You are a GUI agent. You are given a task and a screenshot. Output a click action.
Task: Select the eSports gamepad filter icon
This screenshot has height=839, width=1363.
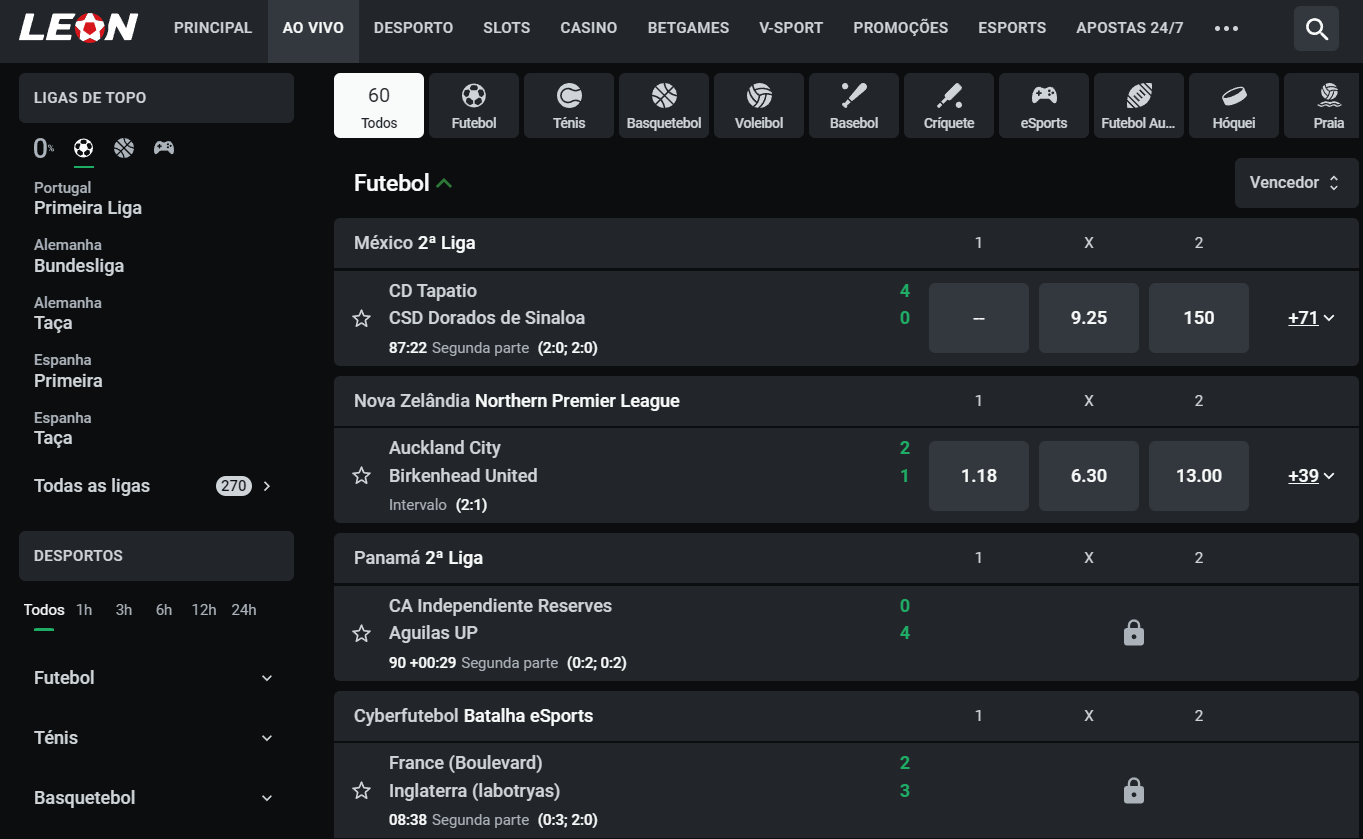pos(1044,105)
